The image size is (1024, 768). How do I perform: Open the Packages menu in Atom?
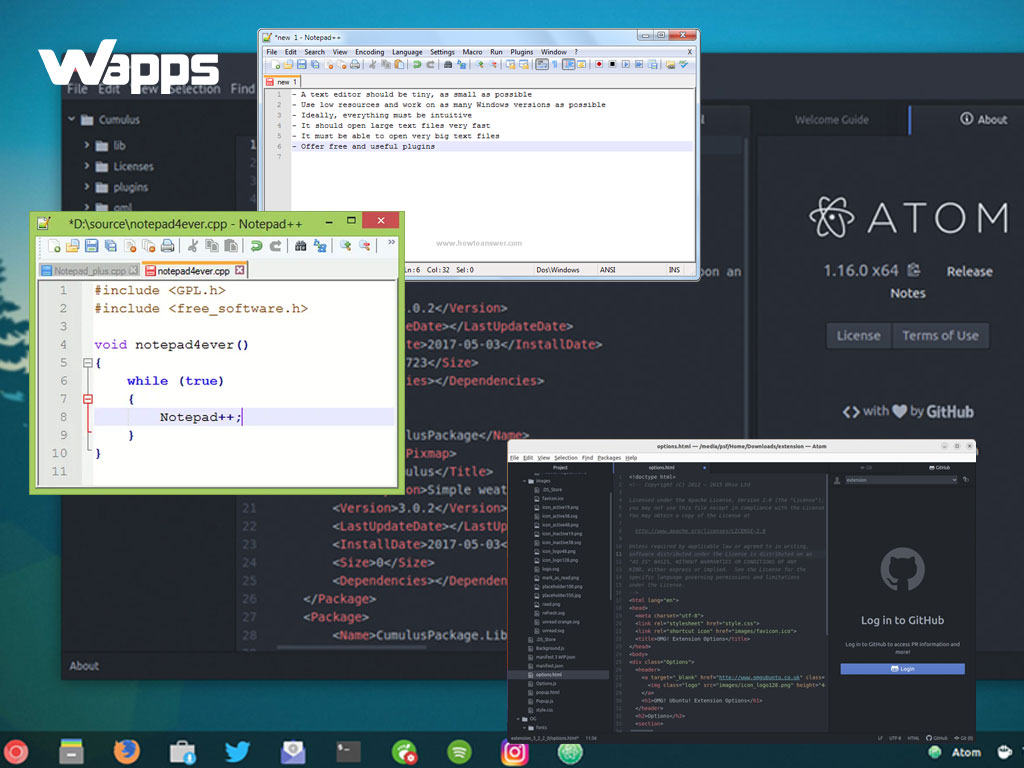608,457
